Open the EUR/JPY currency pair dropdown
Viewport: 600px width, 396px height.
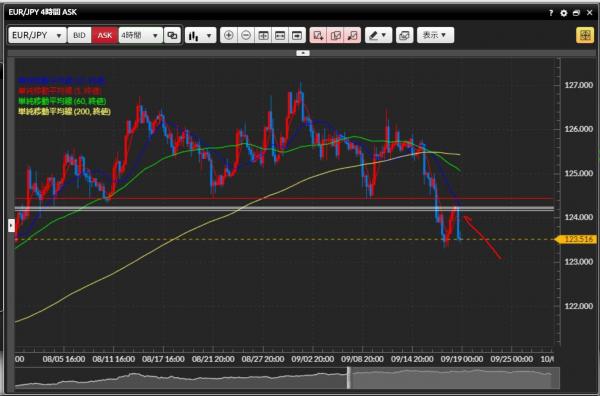[37, 35]
